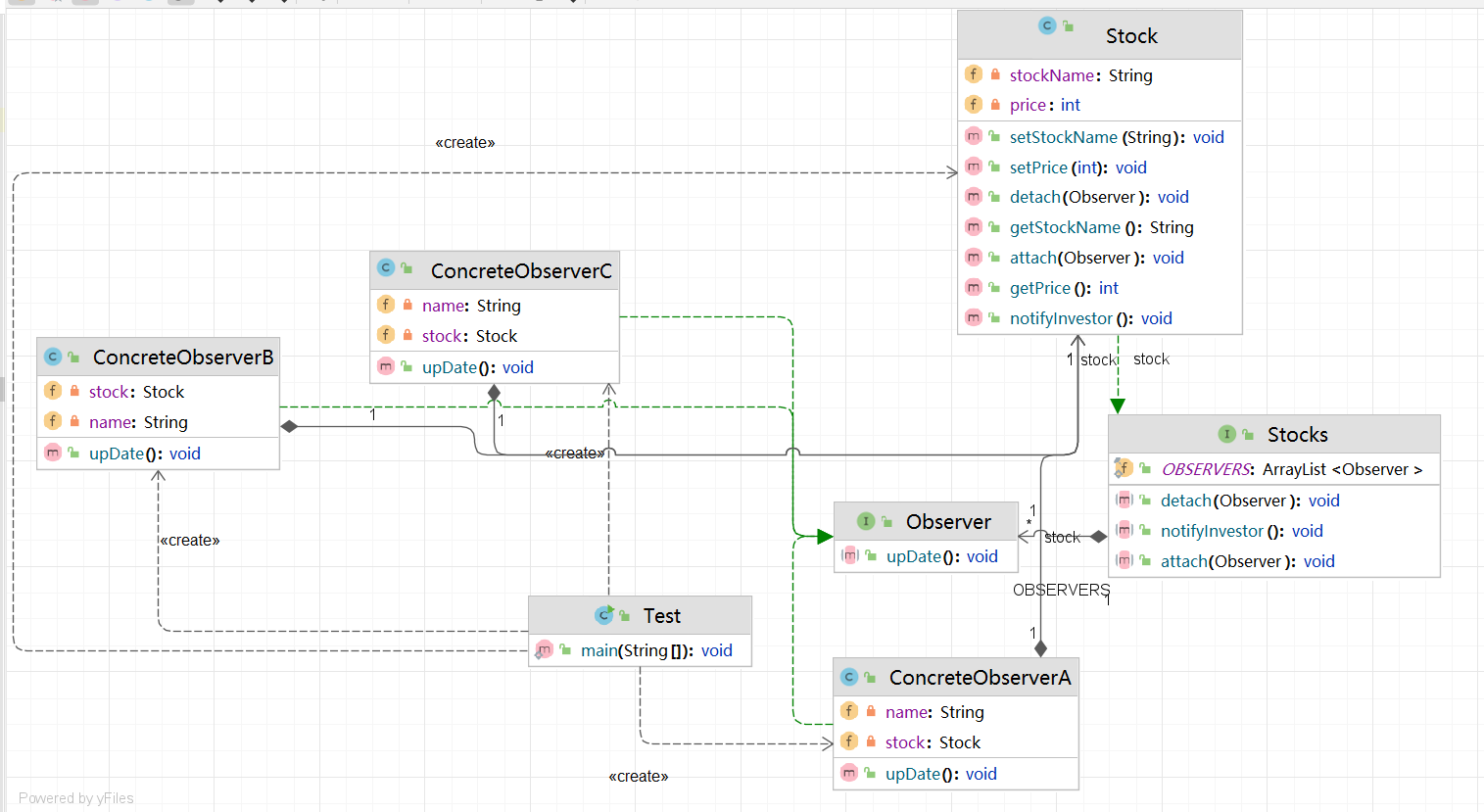
Task: Click the class icon of ConcreteObserverC
Action: 386,268
